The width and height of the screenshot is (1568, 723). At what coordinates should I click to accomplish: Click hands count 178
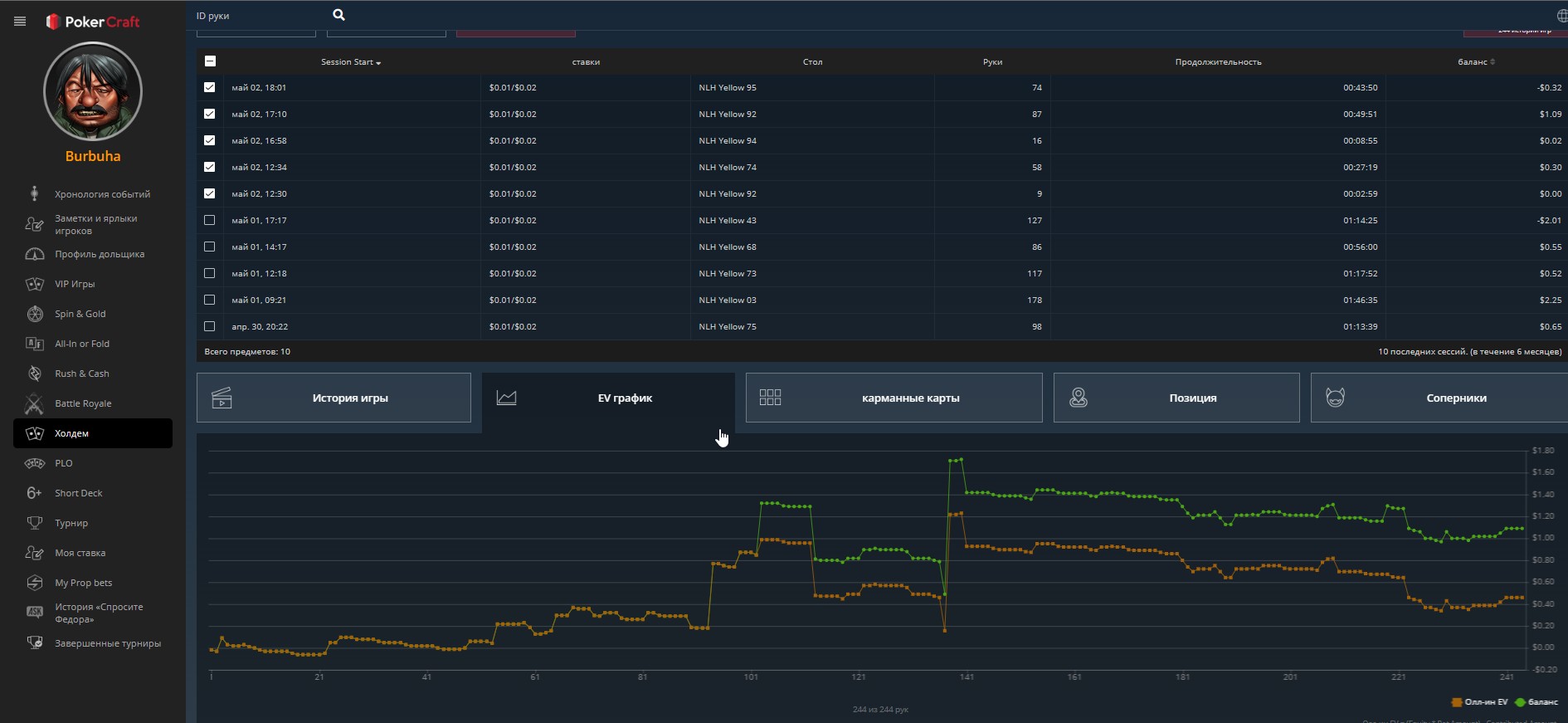(1035, 300)
